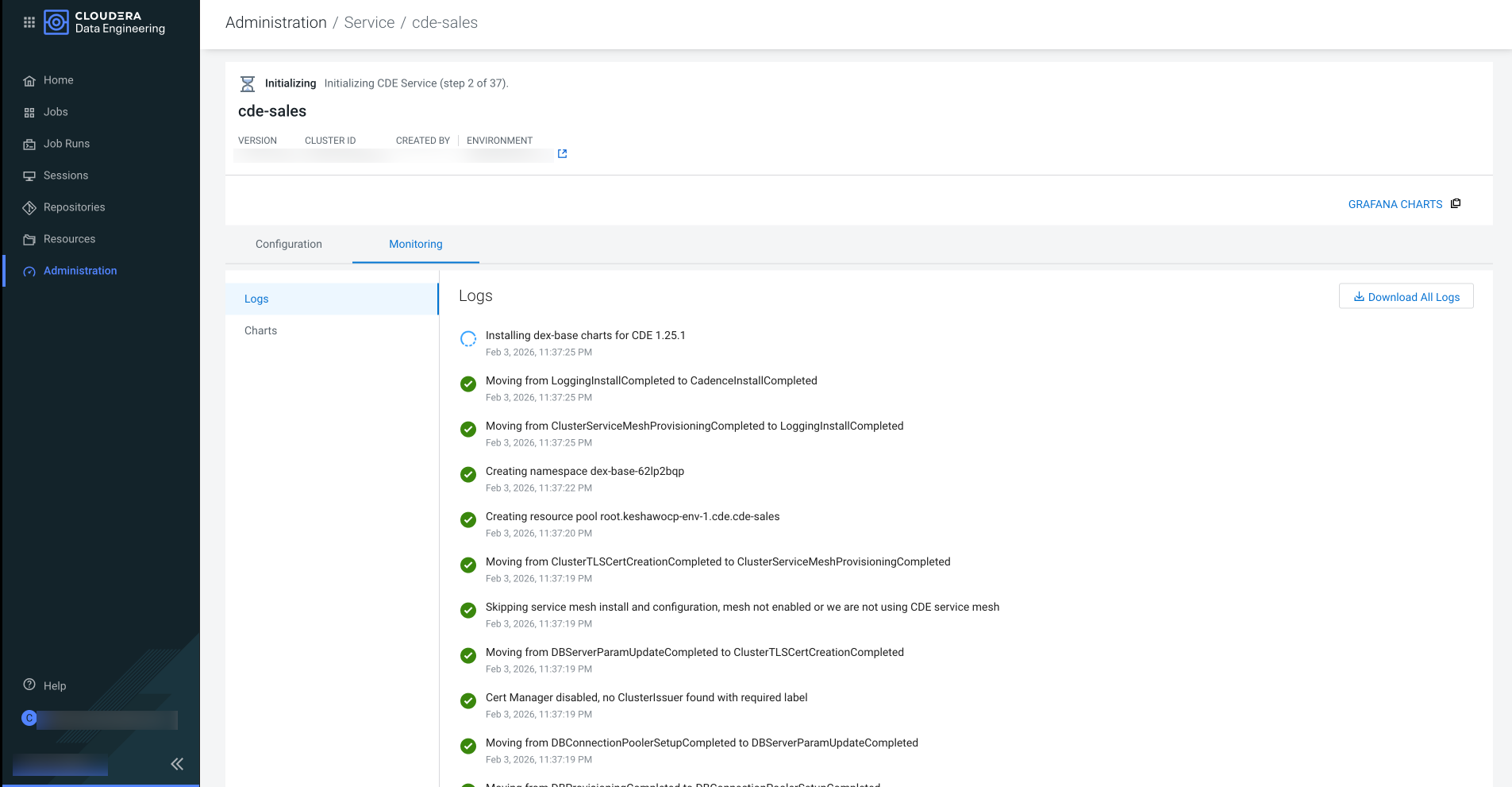The height and width of the screenshot is (787, 1512).
Task: Click the user profile avatar
Action: click(29, 718)
